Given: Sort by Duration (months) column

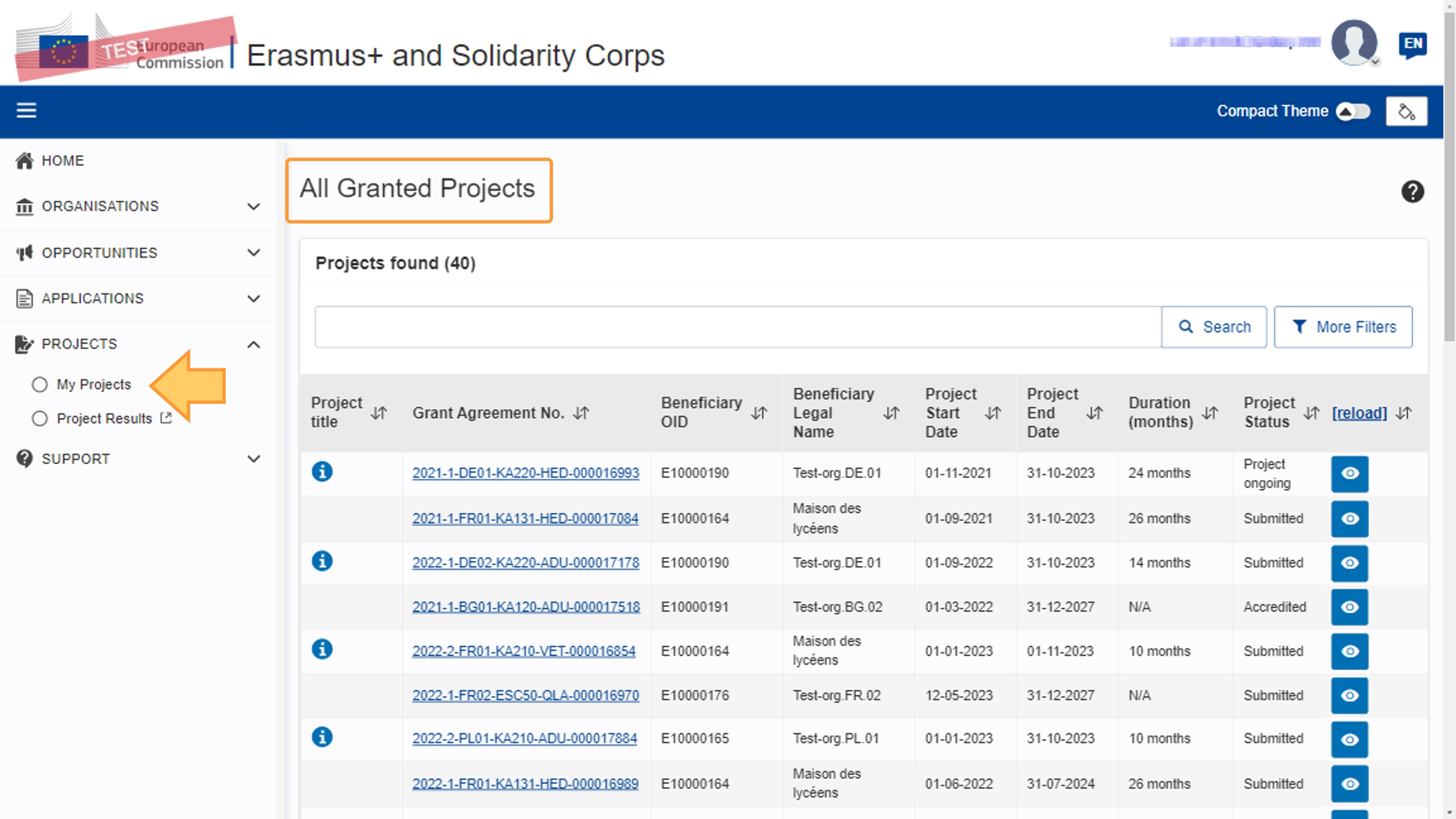Looking at the screenshot, I should [x=1210, y=413].
